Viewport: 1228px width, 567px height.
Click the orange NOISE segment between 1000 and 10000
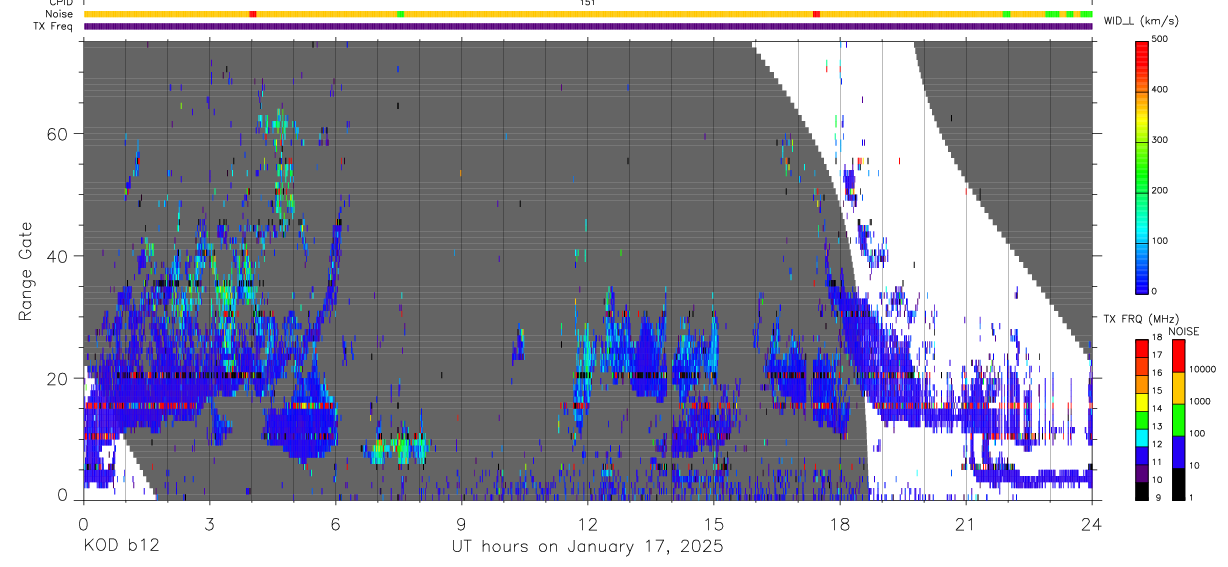point(1178,386)
